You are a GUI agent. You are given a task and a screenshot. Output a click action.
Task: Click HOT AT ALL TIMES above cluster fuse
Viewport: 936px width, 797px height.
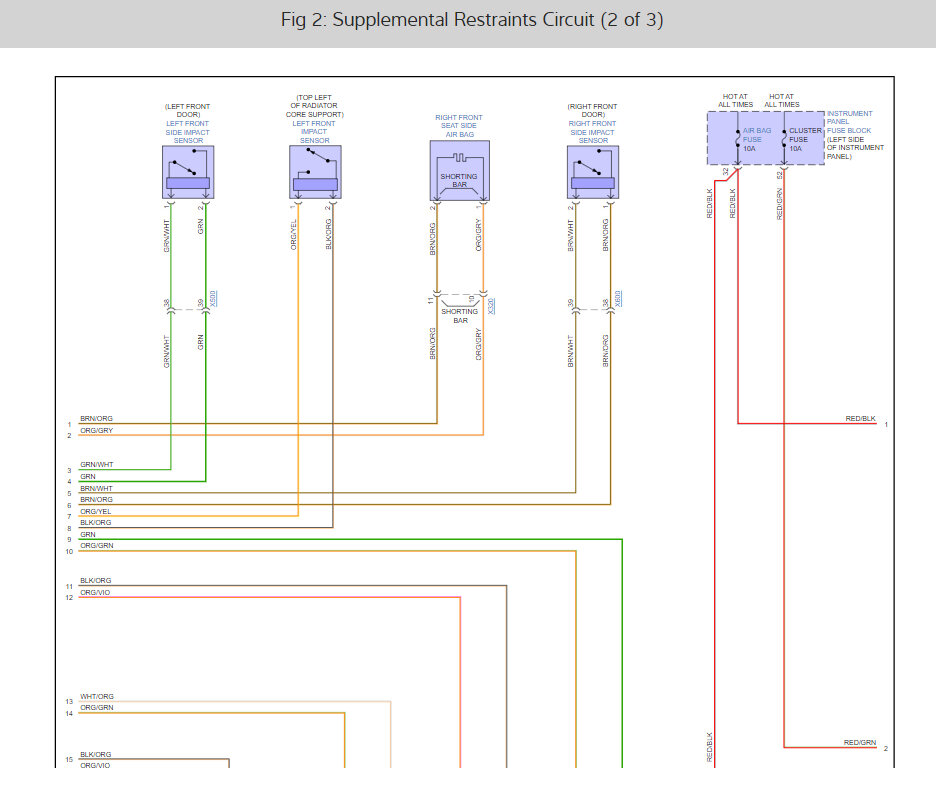[x=782, y=100]
